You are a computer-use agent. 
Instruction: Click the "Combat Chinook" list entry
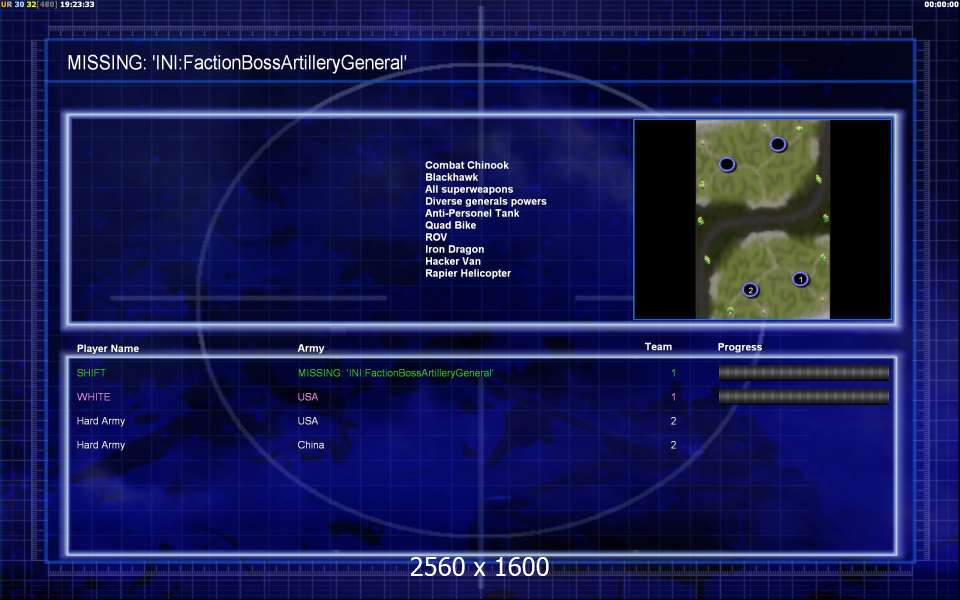click(x=467, y=165)
